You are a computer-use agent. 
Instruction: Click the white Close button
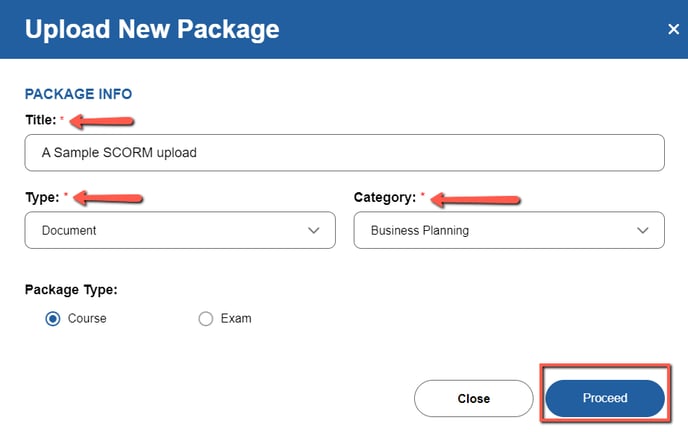[x=473, y=398]
